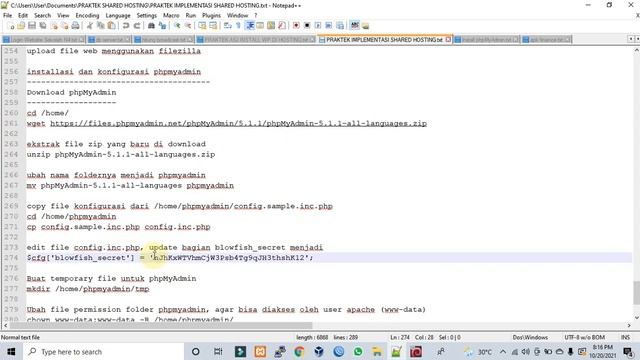Open the Replace toolbar icon
This screenshot has height=360, width=640.
tap(162, 26)
